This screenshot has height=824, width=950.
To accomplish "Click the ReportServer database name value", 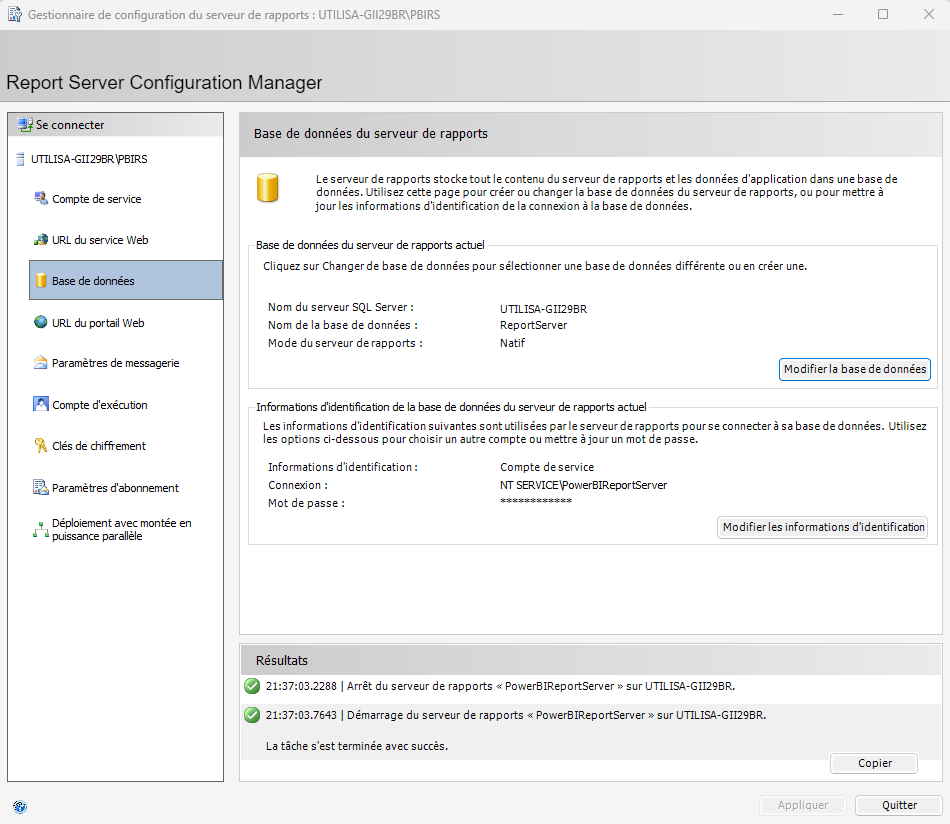I will point(533,325).
